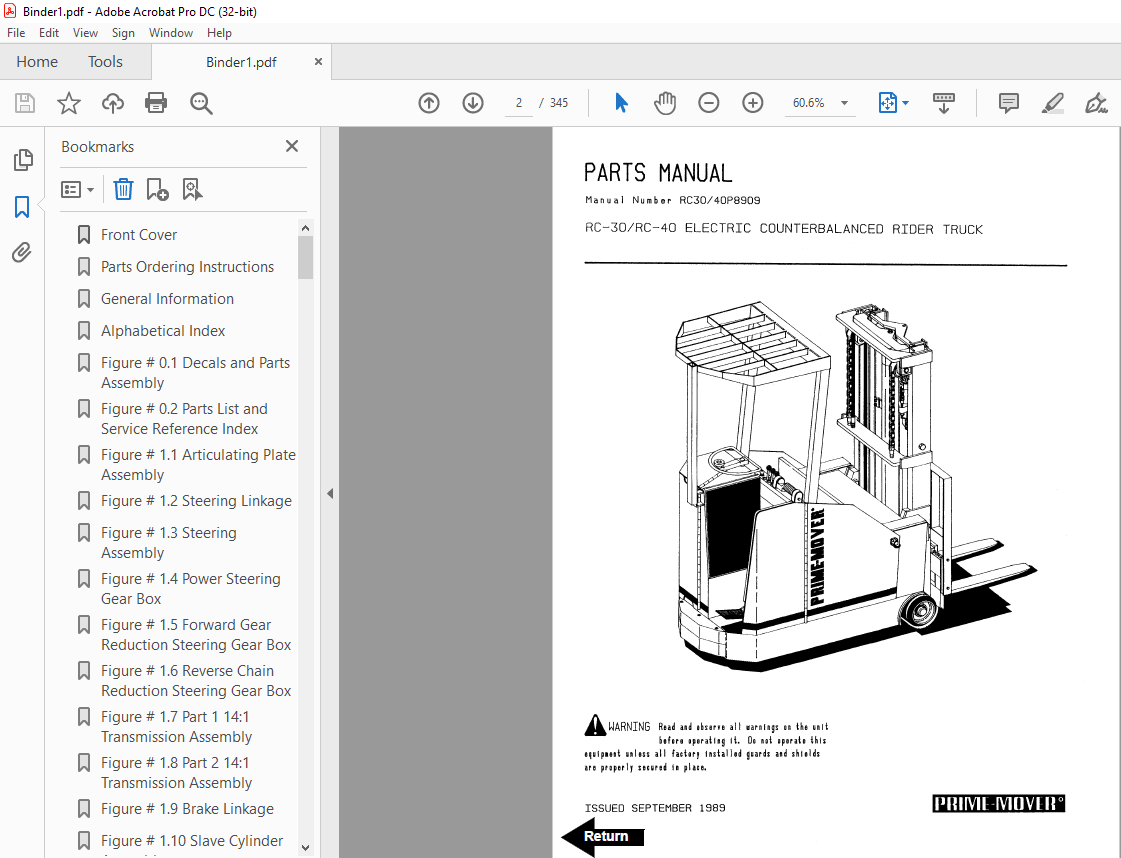Go to Figure # 1.8 Part 2 bookmark

coord(177,773)
